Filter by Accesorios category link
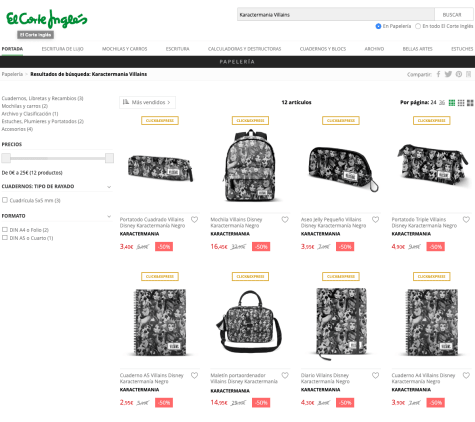This screenshot has height=422, width=475. tap(17, 129)
